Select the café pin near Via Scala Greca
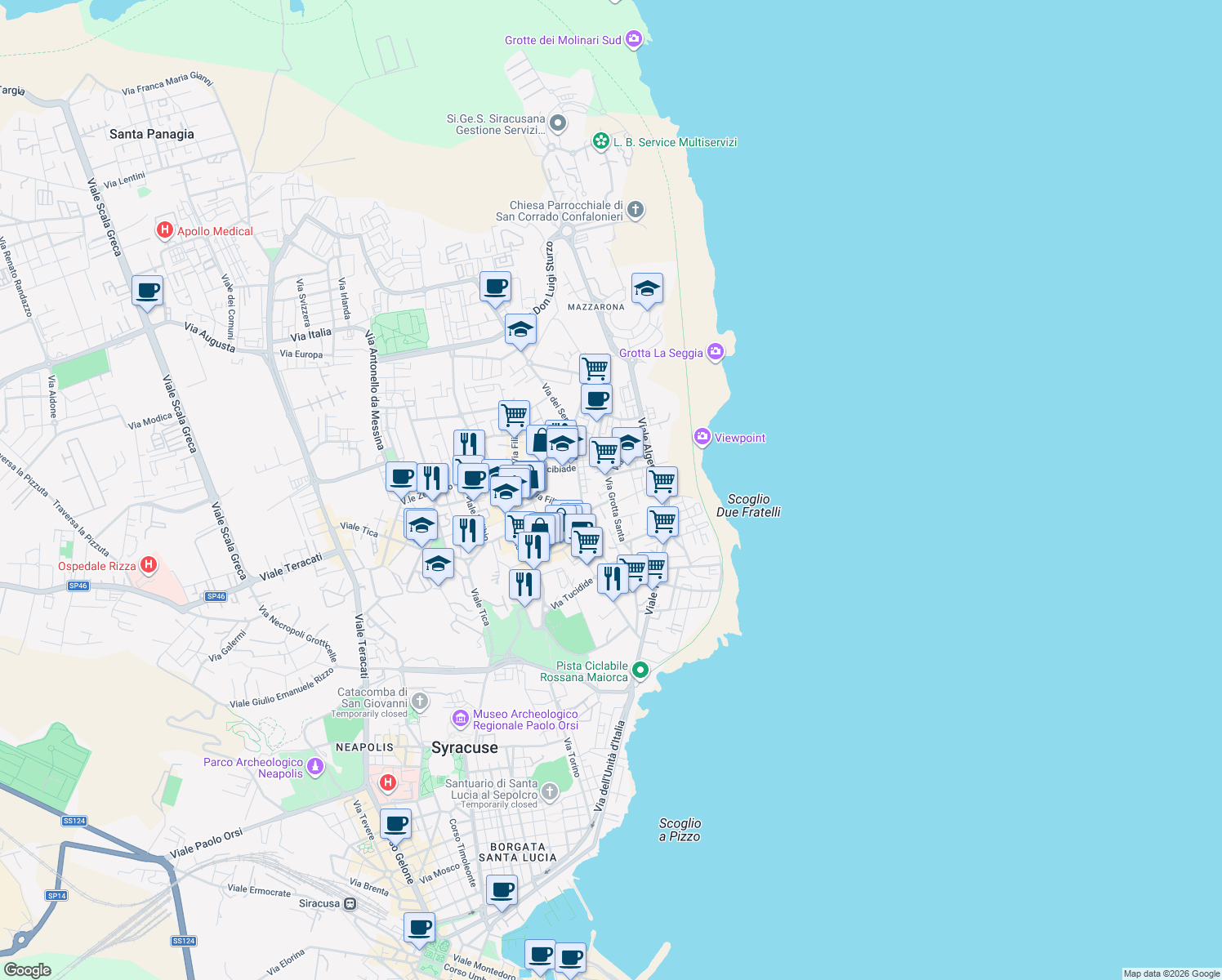This screenshot has width=1222, height=980. coord(147,292)
